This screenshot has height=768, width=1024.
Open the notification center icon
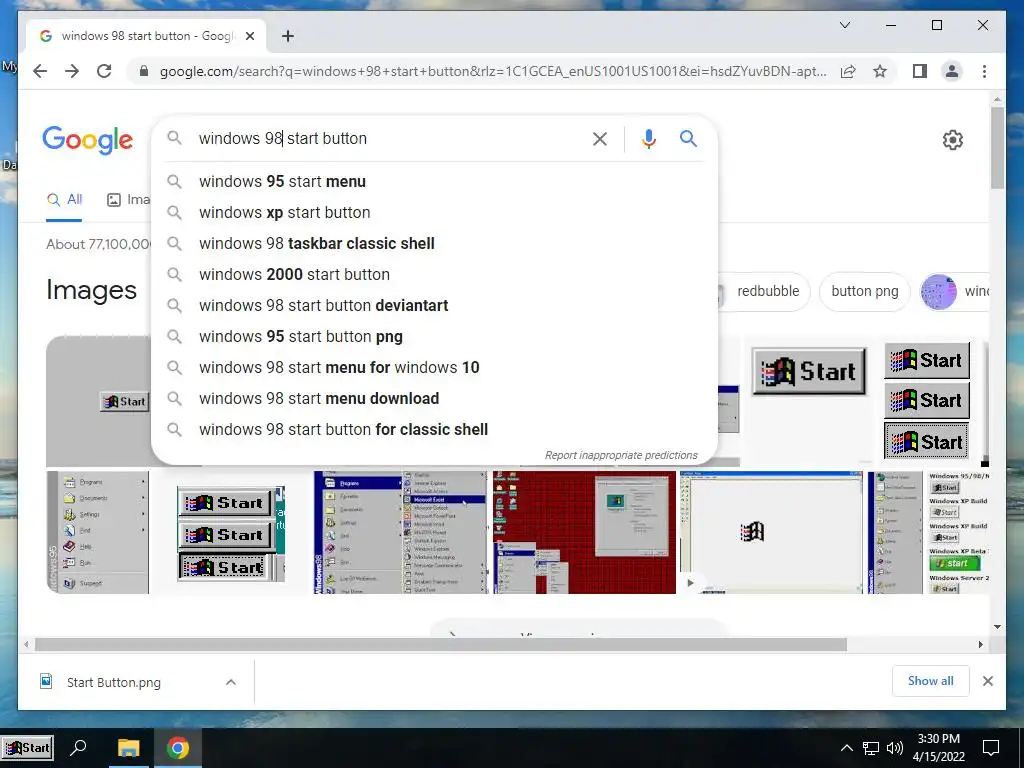click(991, 748)
